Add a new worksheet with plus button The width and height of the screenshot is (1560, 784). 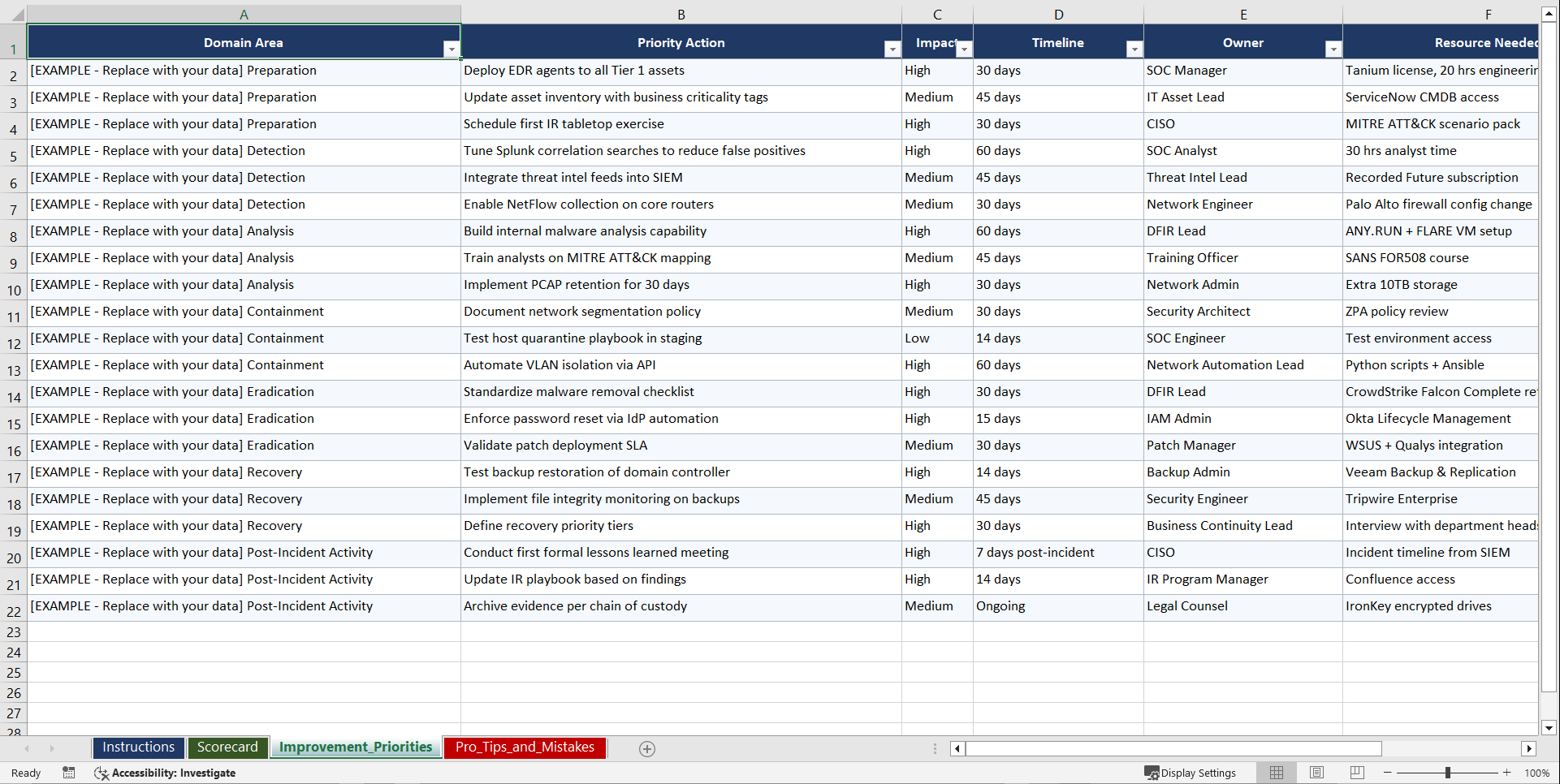[647, 748]
